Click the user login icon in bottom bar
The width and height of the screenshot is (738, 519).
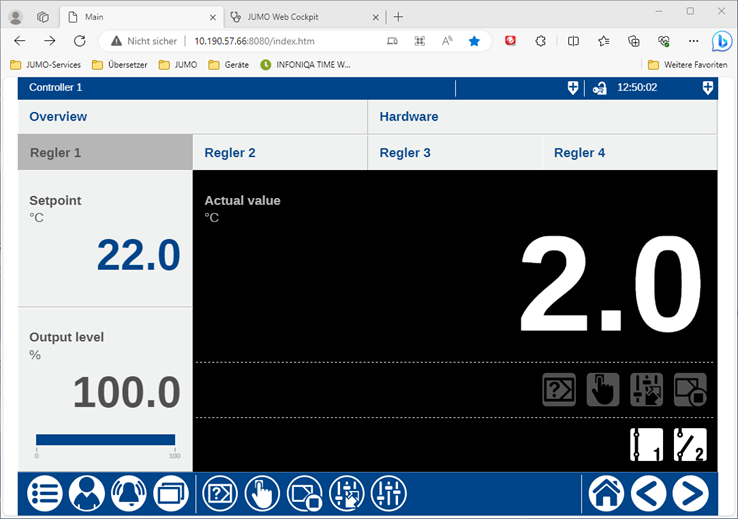coord(87,494)
